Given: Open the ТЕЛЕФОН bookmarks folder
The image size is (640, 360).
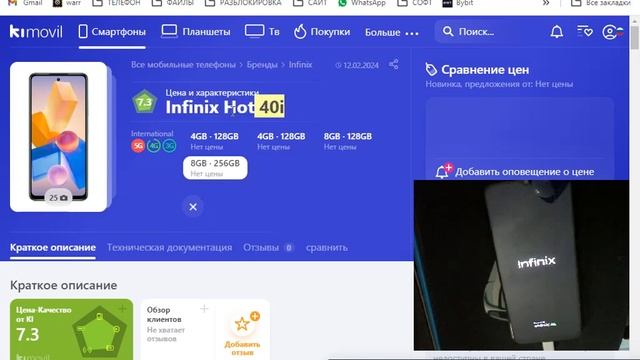Looking at the screenshot, I should [116, 3].
